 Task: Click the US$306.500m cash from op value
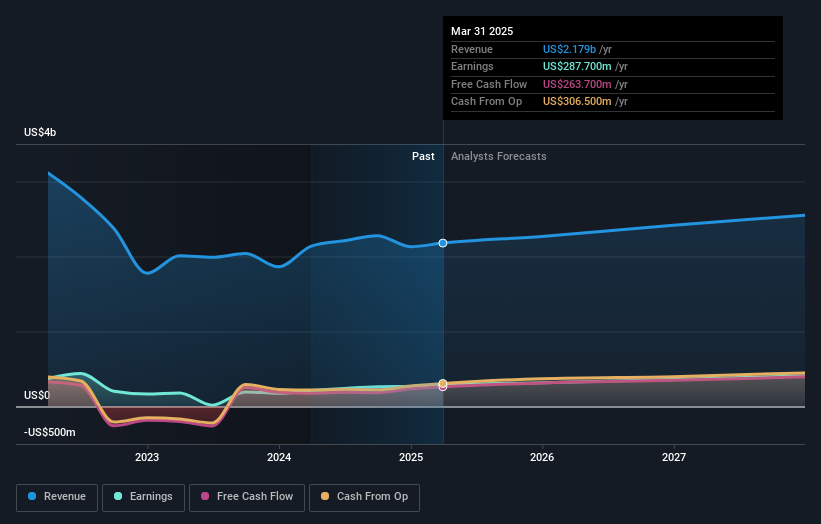pyautogui.click(x=577, y=102)
